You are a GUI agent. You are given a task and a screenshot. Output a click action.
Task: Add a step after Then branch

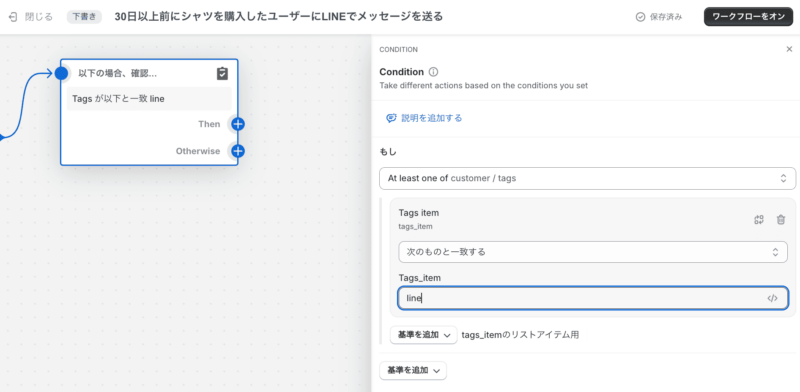tap(238, 124)
